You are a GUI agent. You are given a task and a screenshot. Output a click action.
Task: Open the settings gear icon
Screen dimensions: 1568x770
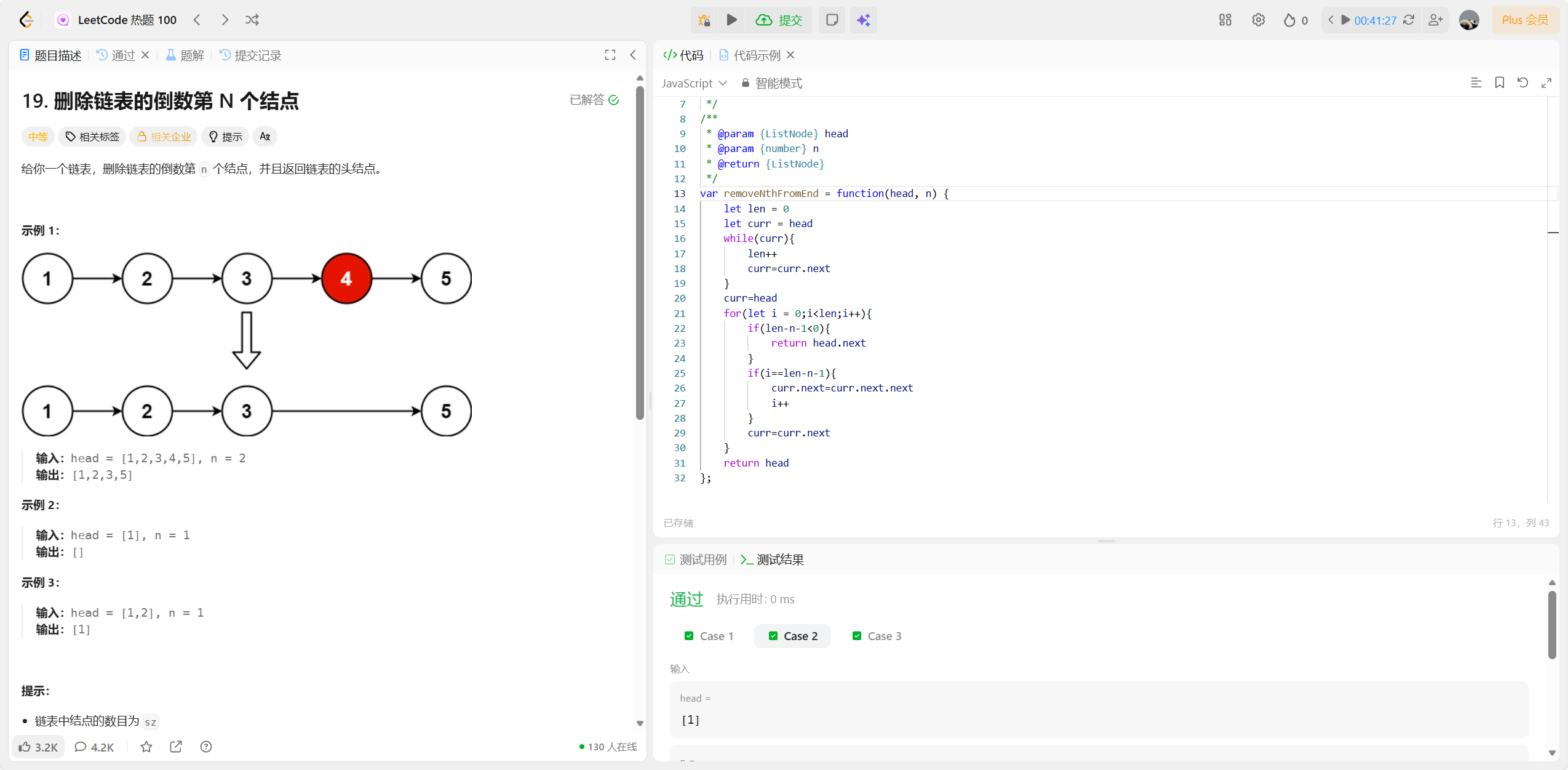pyautogui.click(x=1259, y=20)
